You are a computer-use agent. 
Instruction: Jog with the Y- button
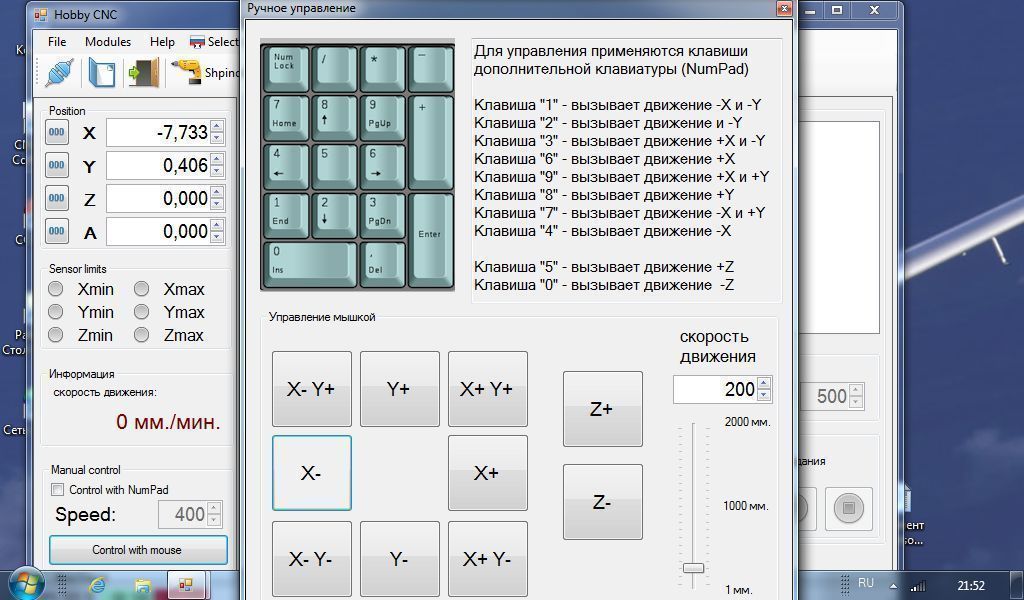pos(400,560)
